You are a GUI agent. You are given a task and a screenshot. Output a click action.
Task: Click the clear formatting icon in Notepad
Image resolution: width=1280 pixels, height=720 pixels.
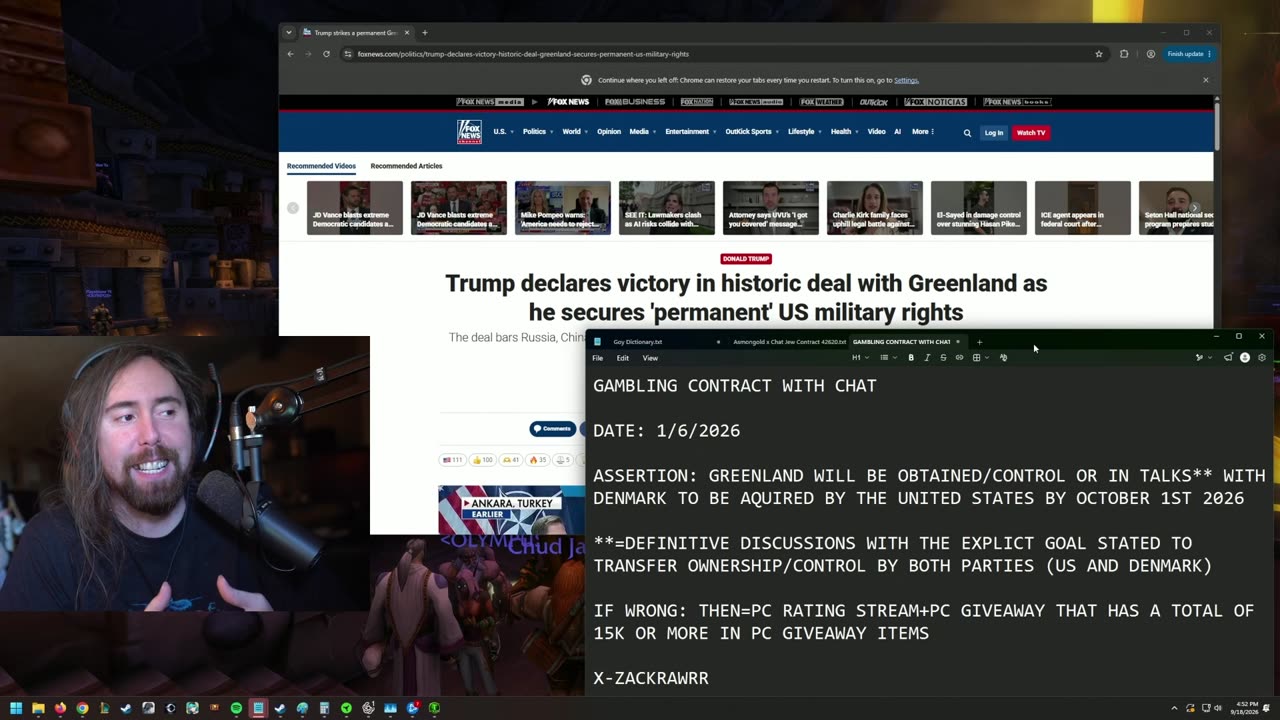point(1003,358)
